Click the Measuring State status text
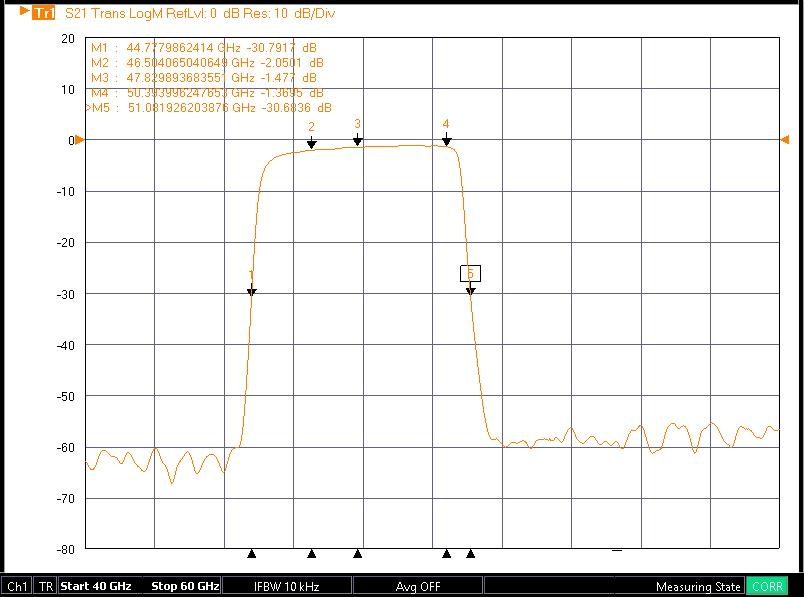This screenshot has width=804, height=597. coord(698,586)
